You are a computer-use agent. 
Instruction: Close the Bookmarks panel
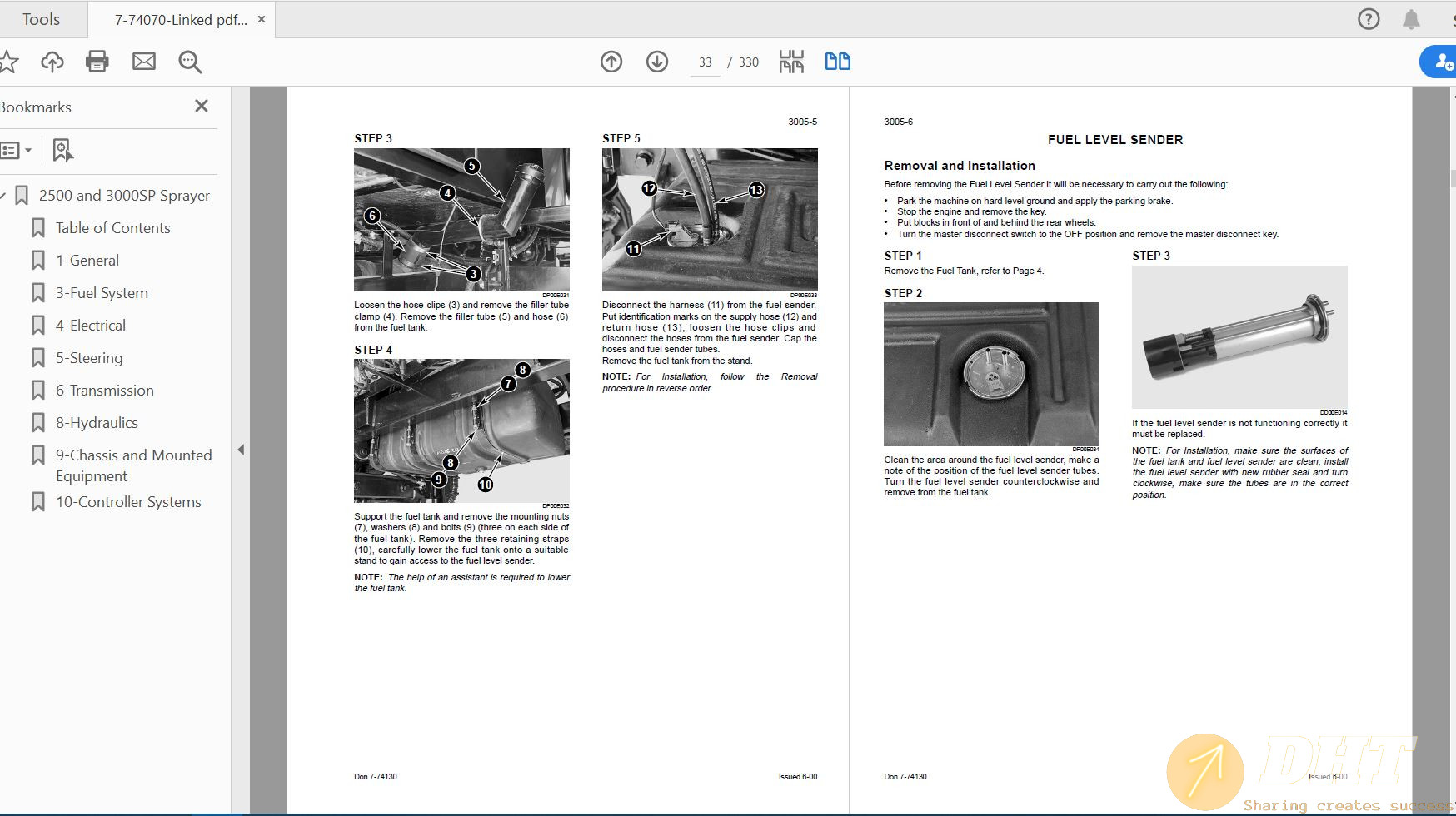tap(201, 106)
